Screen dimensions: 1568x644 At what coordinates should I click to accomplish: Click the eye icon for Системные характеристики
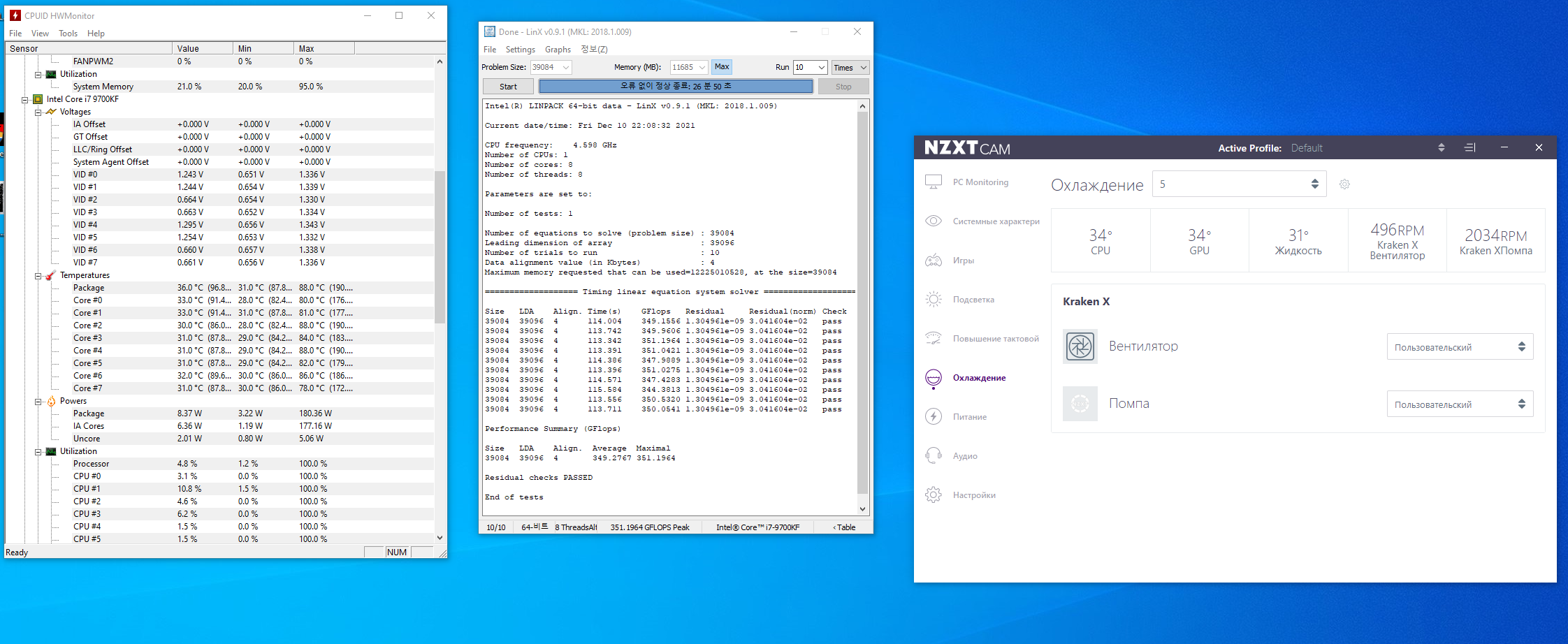point(933,221)
